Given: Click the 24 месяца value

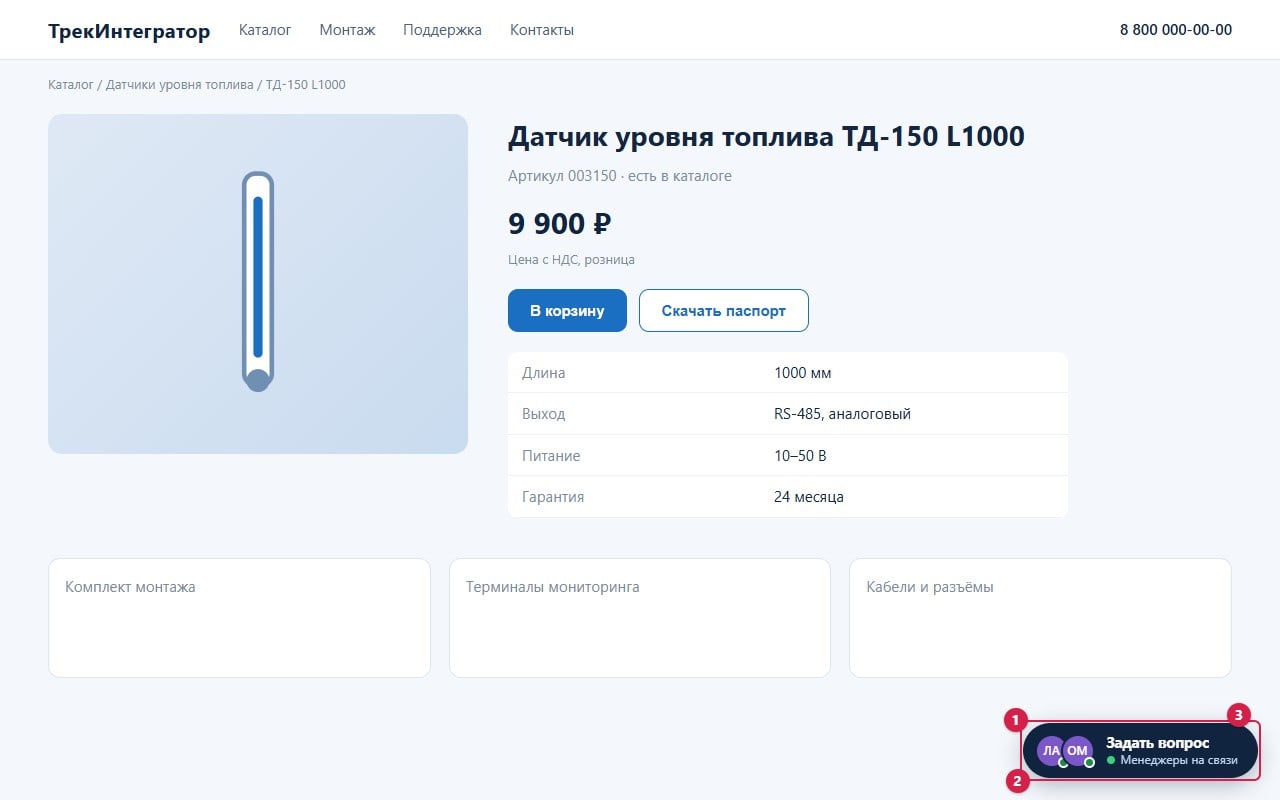Looking at the screenshot, I should [809, 497].
